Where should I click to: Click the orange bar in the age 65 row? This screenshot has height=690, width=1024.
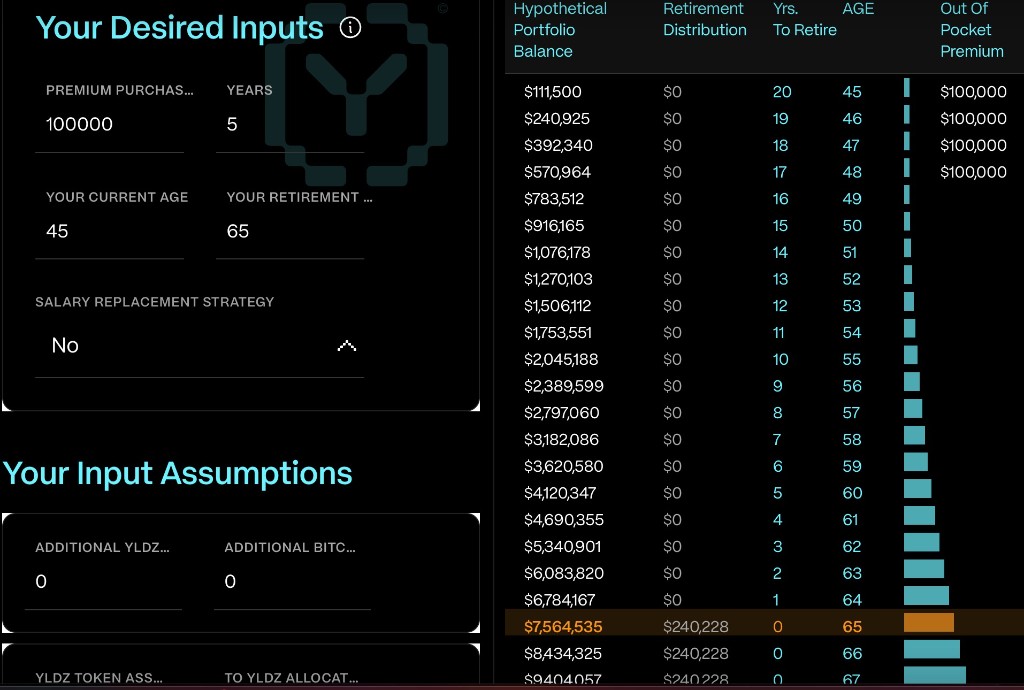tap(929, 623)
